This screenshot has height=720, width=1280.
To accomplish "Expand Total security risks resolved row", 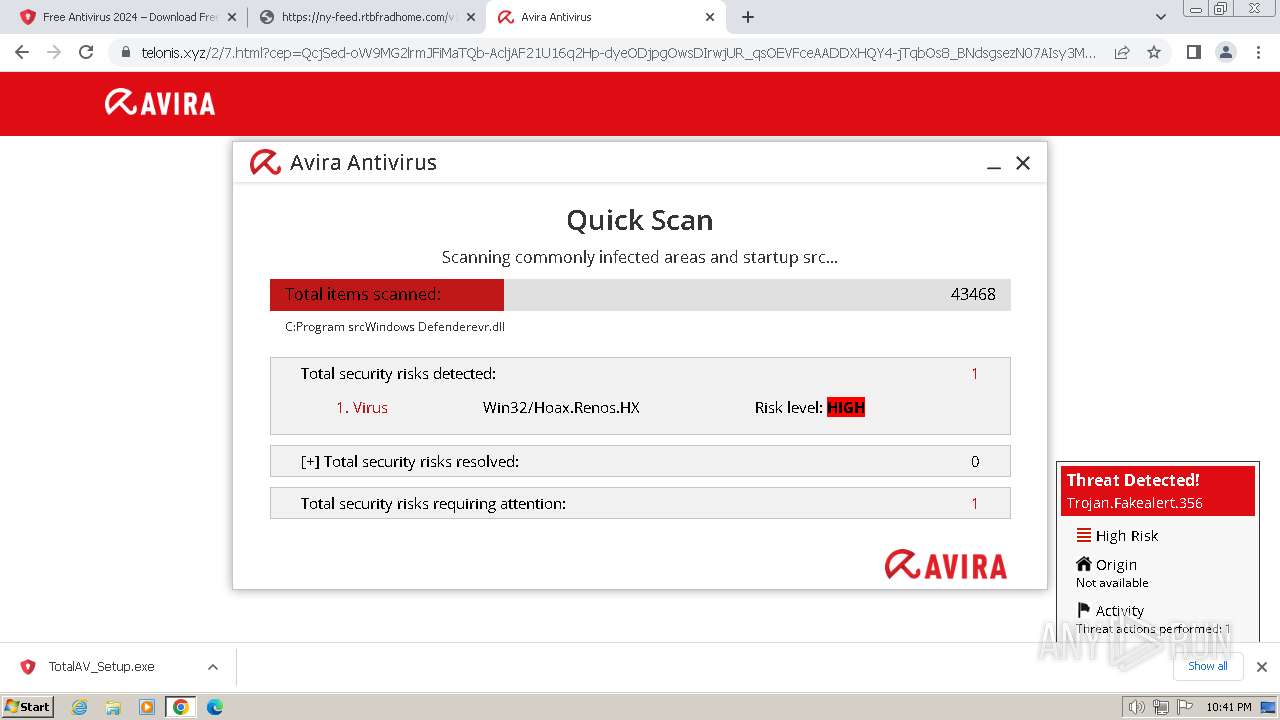I will [x=640, y=461].
